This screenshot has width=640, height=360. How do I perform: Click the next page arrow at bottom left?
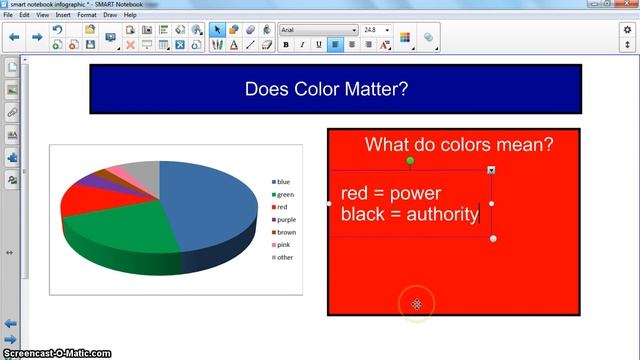click(x=11, y=339)
